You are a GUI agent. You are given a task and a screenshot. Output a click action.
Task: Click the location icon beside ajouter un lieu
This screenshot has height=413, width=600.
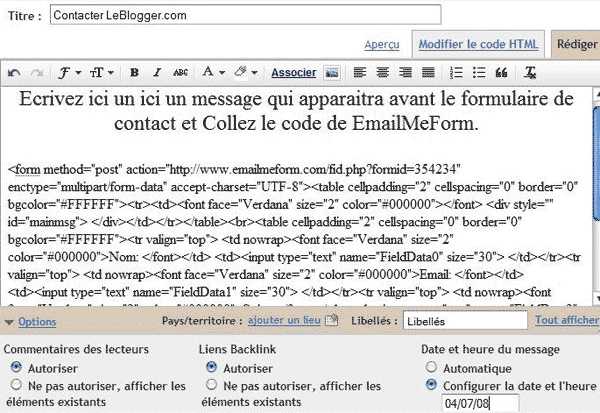pos(331,320)
